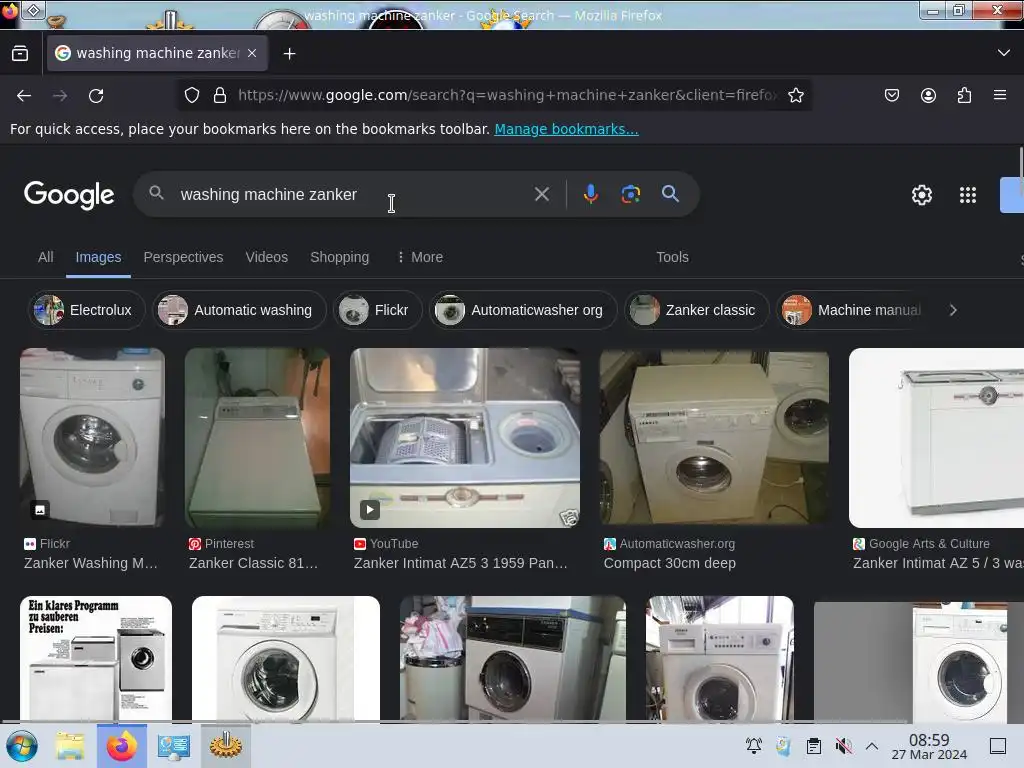List all tabs dropdown arrow
This screenshot has height=768, width=1024.
coord(1004,53)
